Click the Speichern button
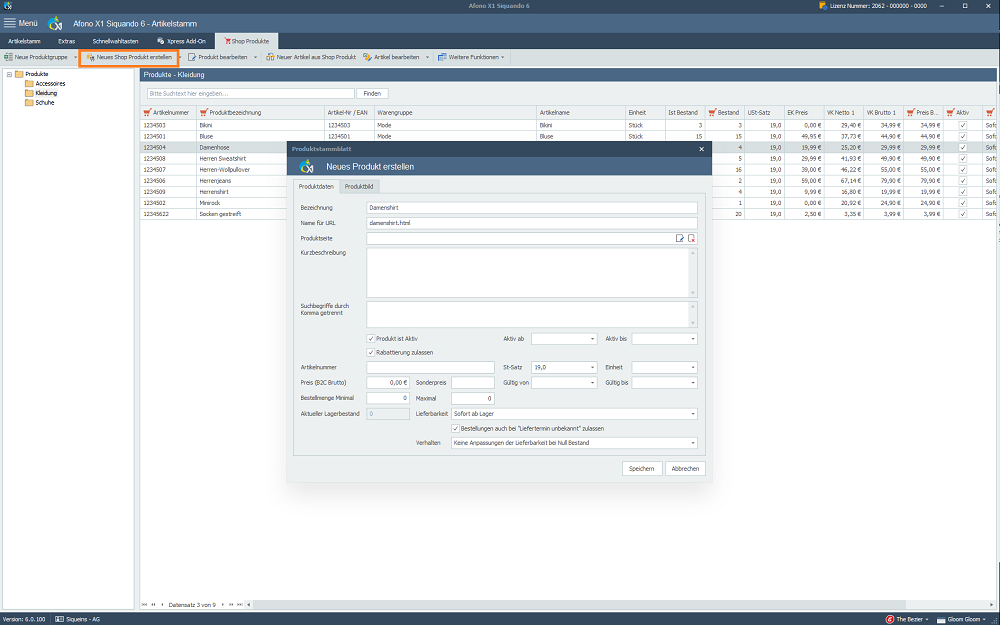The width and height of the screenshot is (1000, 625). pos(642,469)
